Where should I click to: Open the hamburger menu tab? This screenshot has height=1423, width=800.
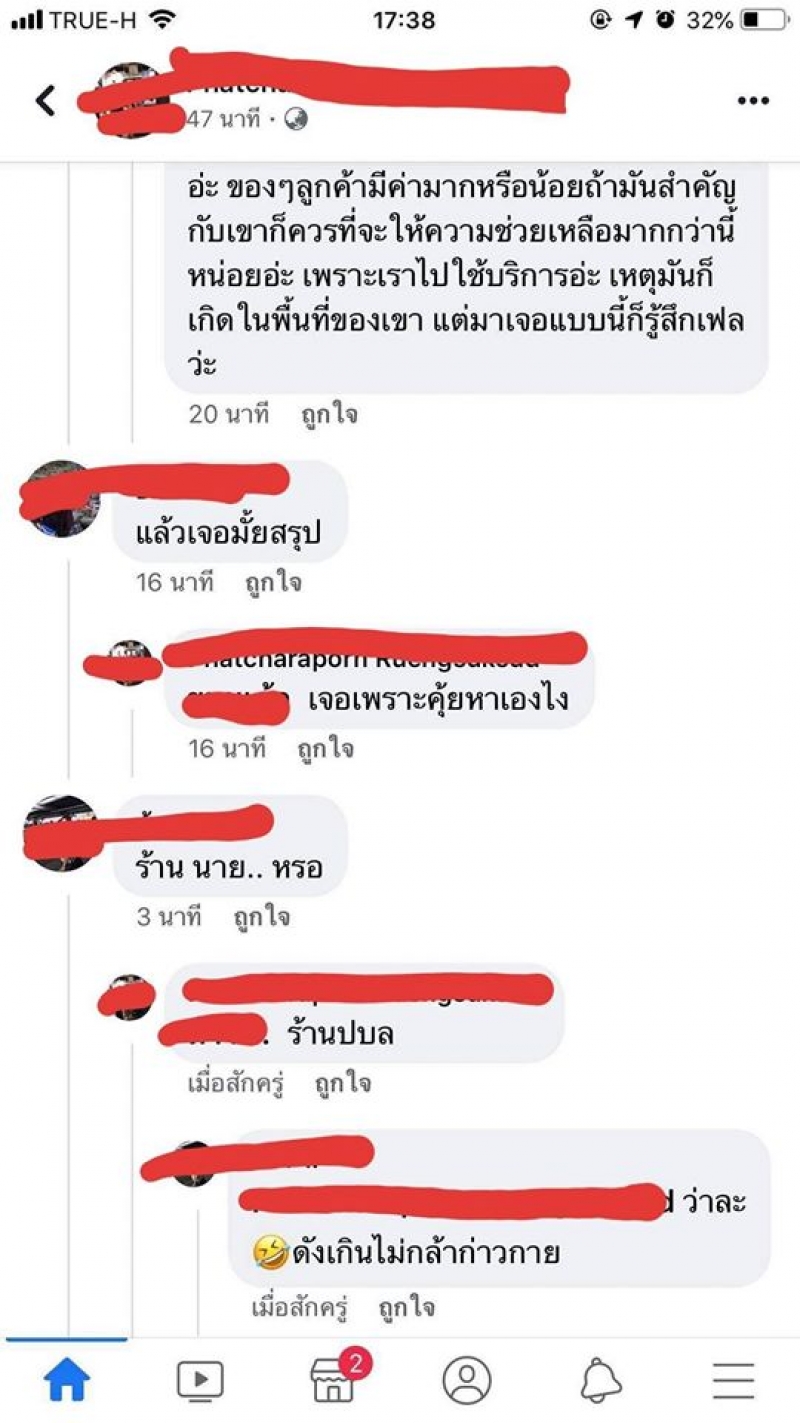tap(733, 1381)
